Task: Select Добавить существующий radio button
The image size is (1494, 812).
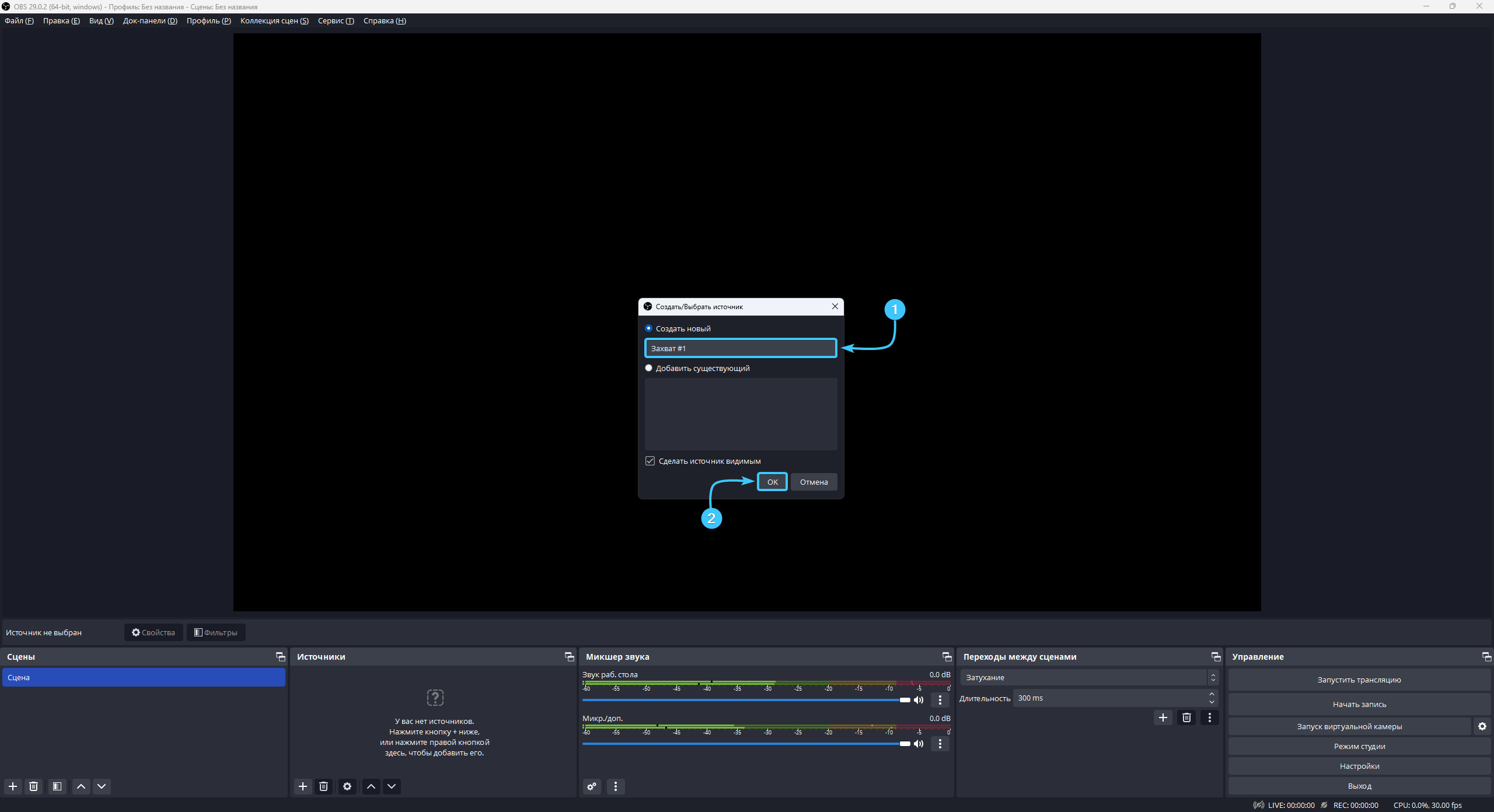Action: pyautogui.click(x=649, y=368)
